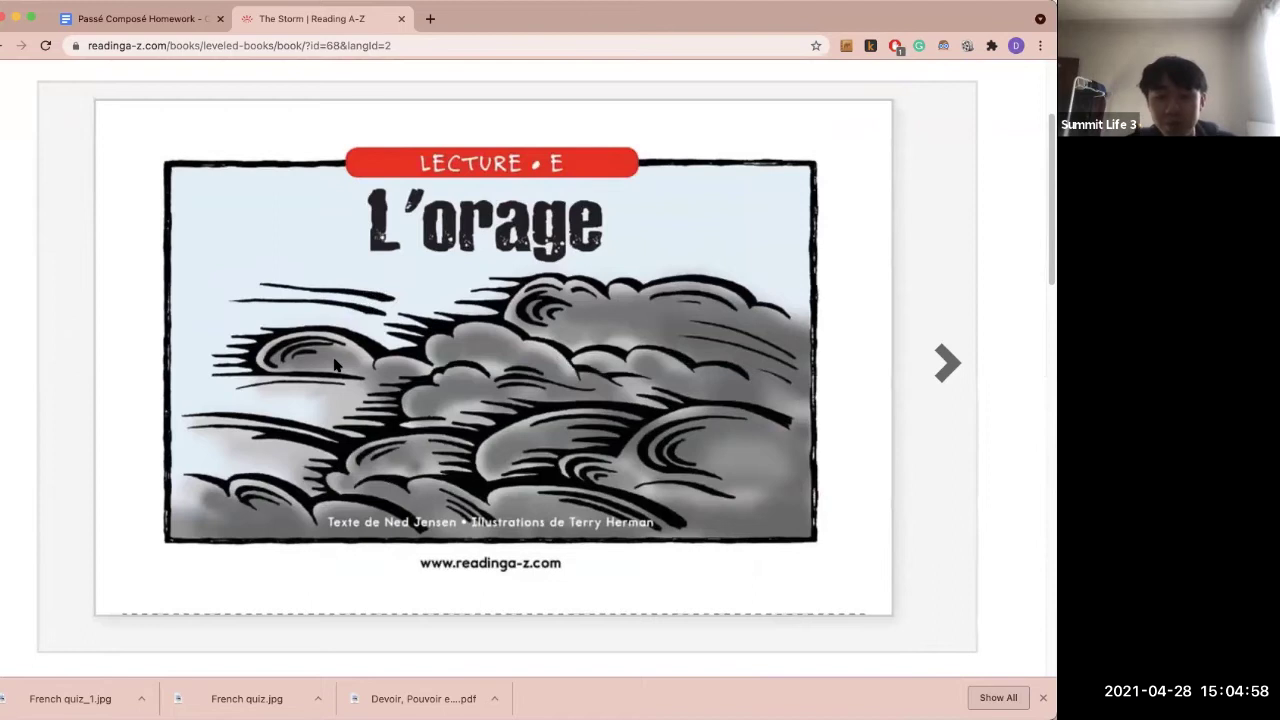Viewport: 1280px width, 720px height.
Task: Expand options for French quiz.jpg download
Action: 318,699
